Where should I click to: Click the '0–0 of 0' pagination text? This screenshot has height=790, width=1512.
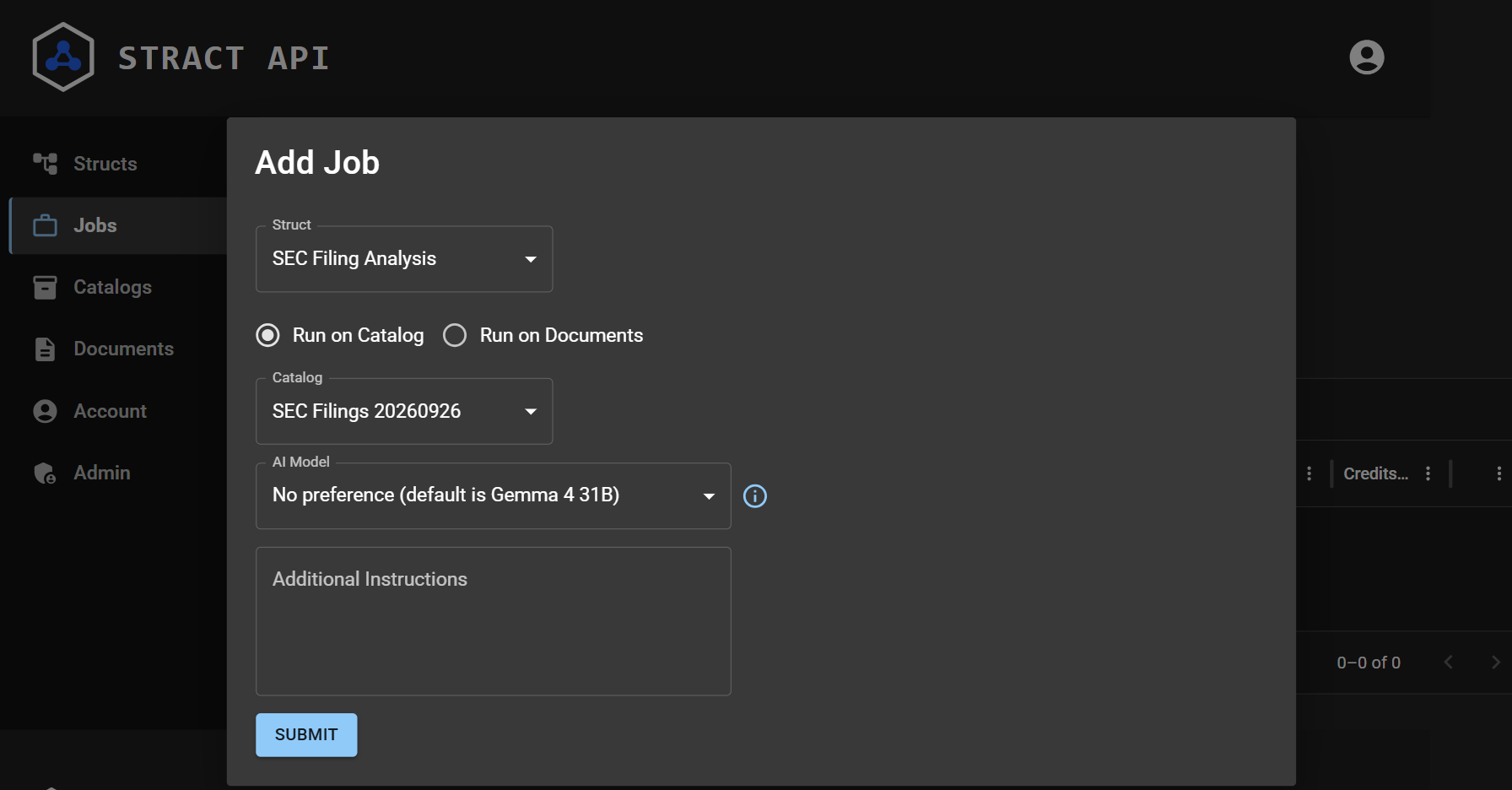pos(1369,663)
